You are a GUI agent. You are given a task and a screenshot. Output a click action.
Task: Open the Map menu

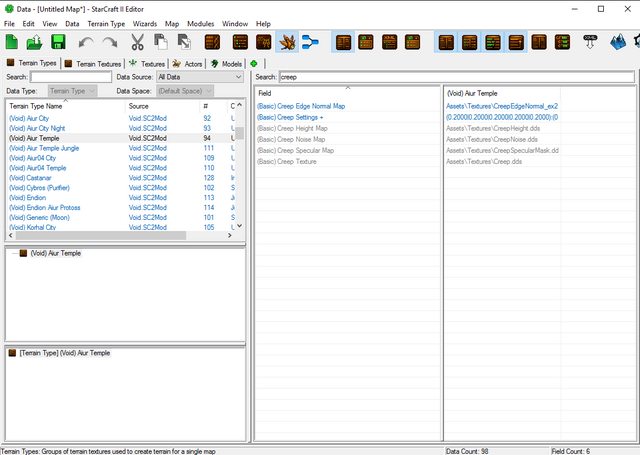(172, 24)
